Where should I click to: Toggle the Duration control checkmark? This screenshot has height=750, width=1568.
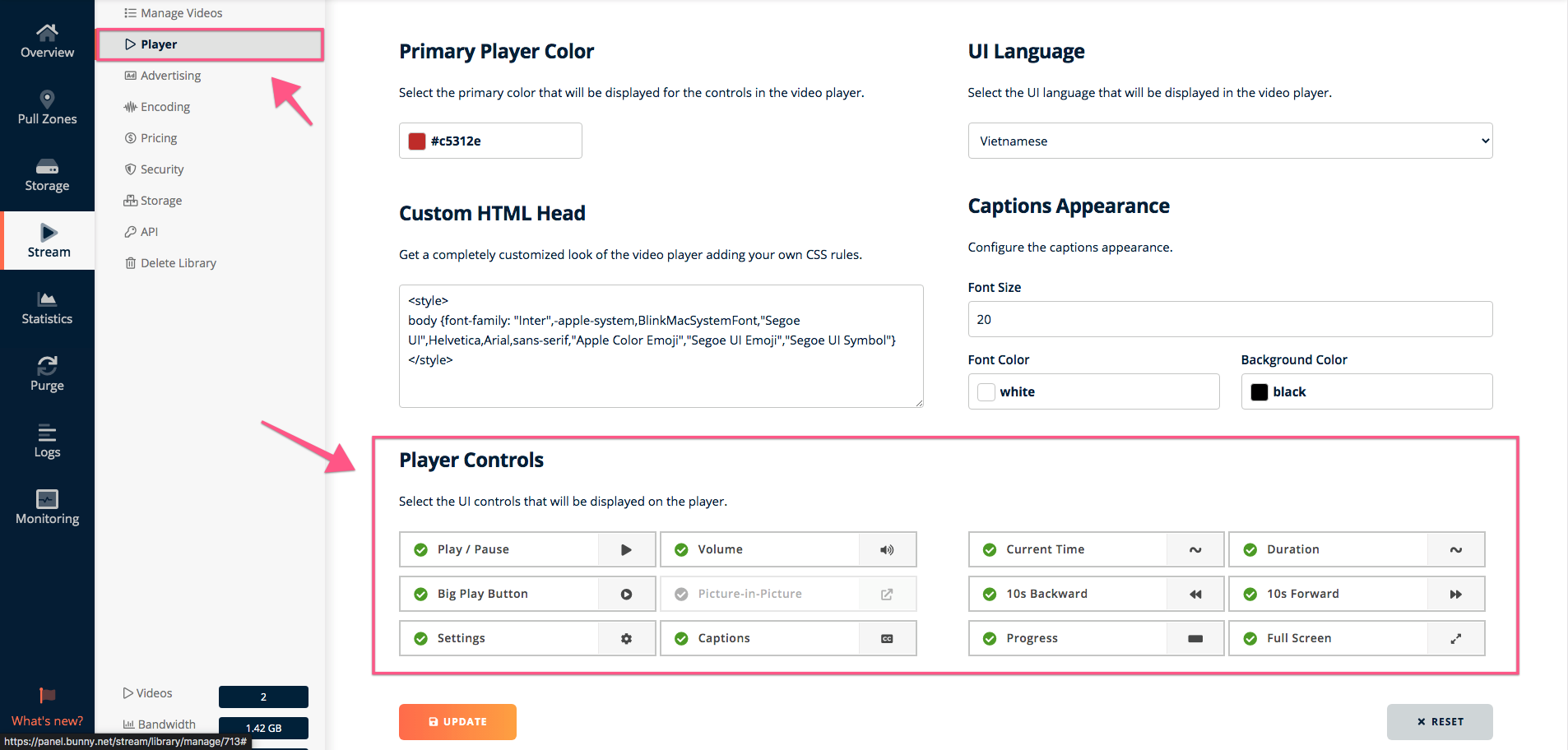[x=1250, y=549]
